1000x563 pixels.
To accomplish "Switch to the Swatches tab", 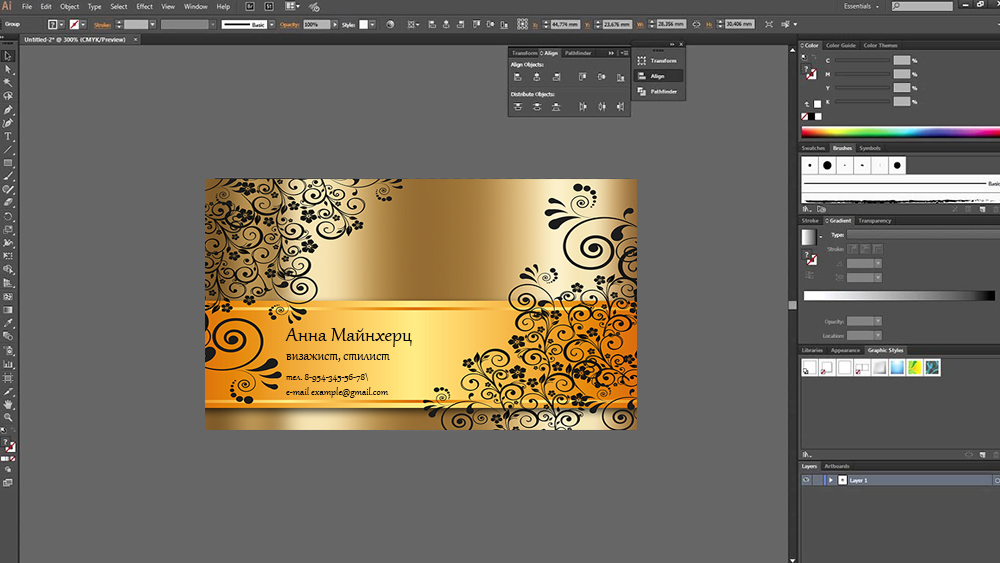I will point(813,148).
